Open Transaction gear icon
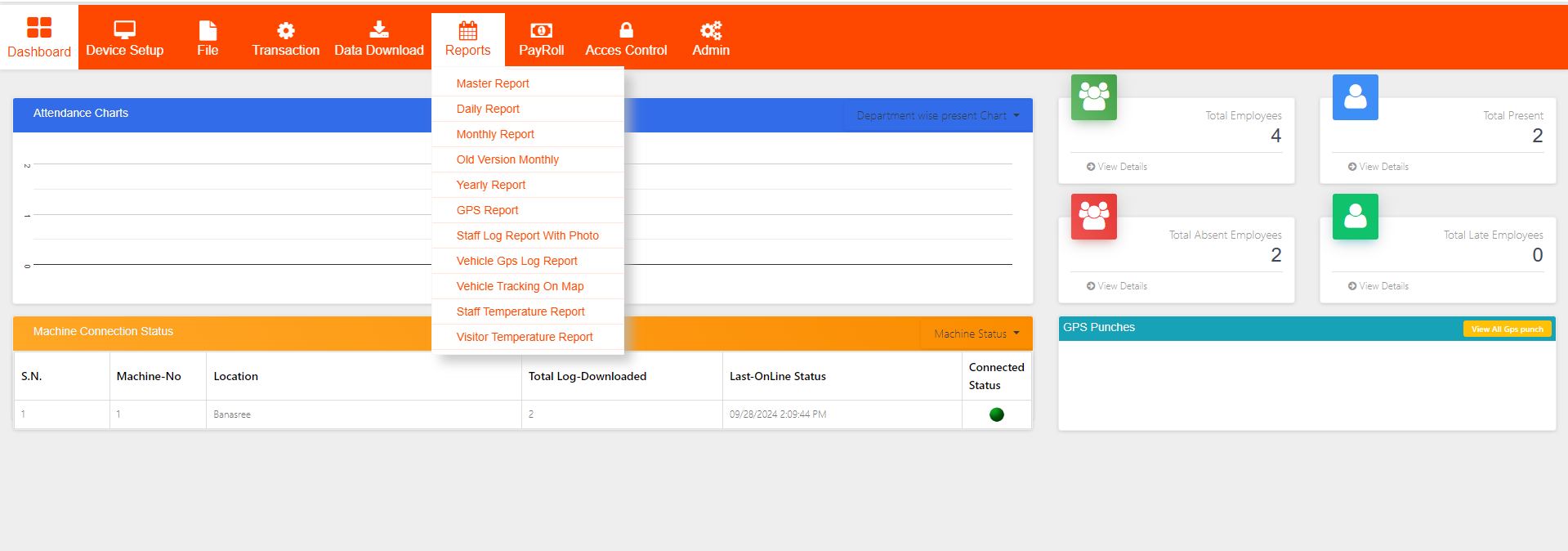 coord(285,30)
